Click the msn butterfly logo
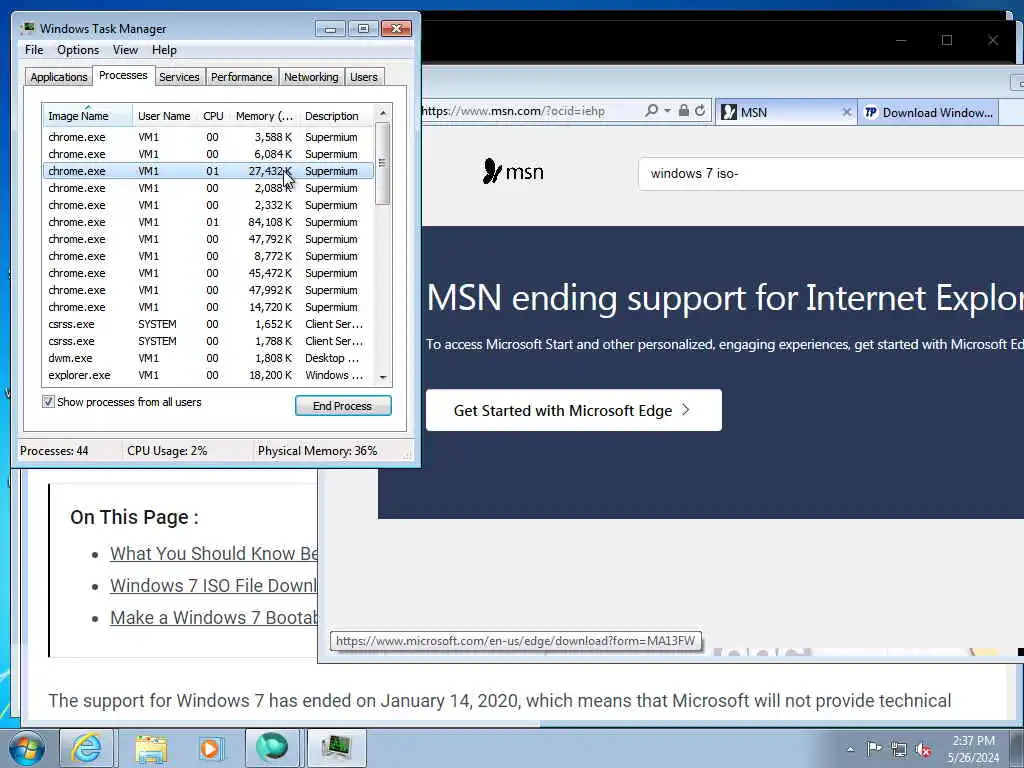Screen dimensions: 1024x768 coord(513,172)
